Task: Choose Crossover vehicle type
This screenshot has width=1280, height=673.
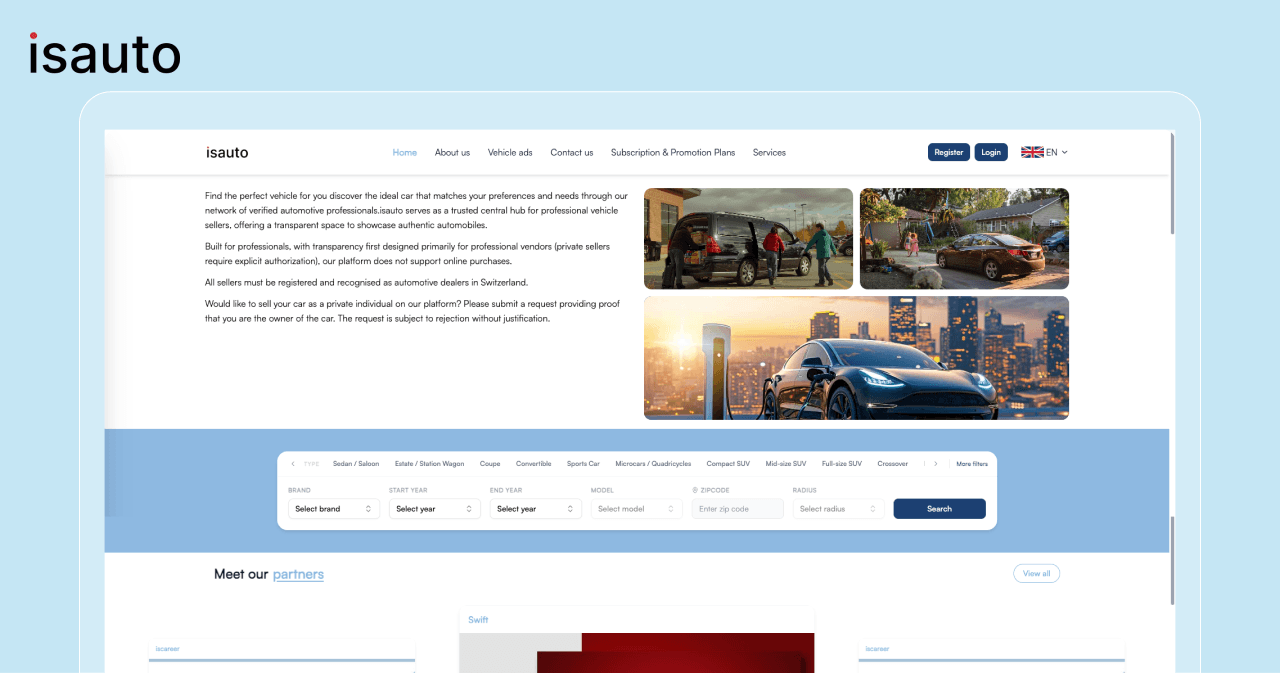Action: pyautogui.click(x=893, y=464)
